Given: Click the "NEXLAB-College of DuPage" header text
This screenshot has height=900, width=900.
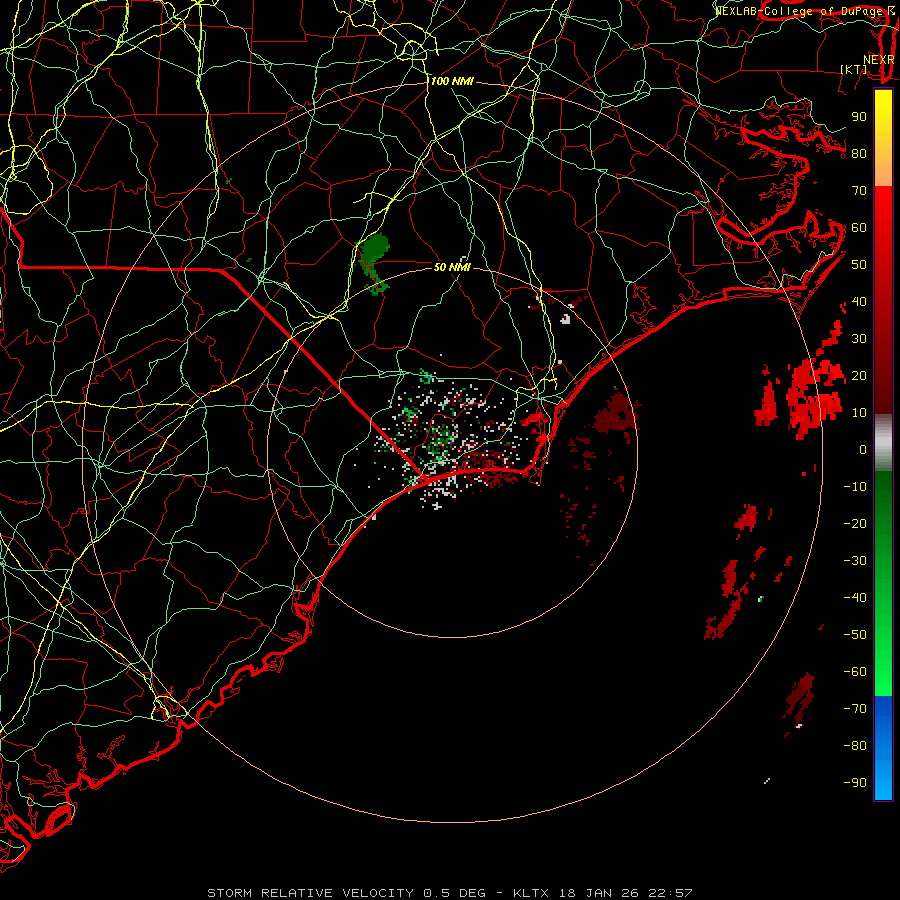Looking at the screenshot, I should (x=800, y=11).
